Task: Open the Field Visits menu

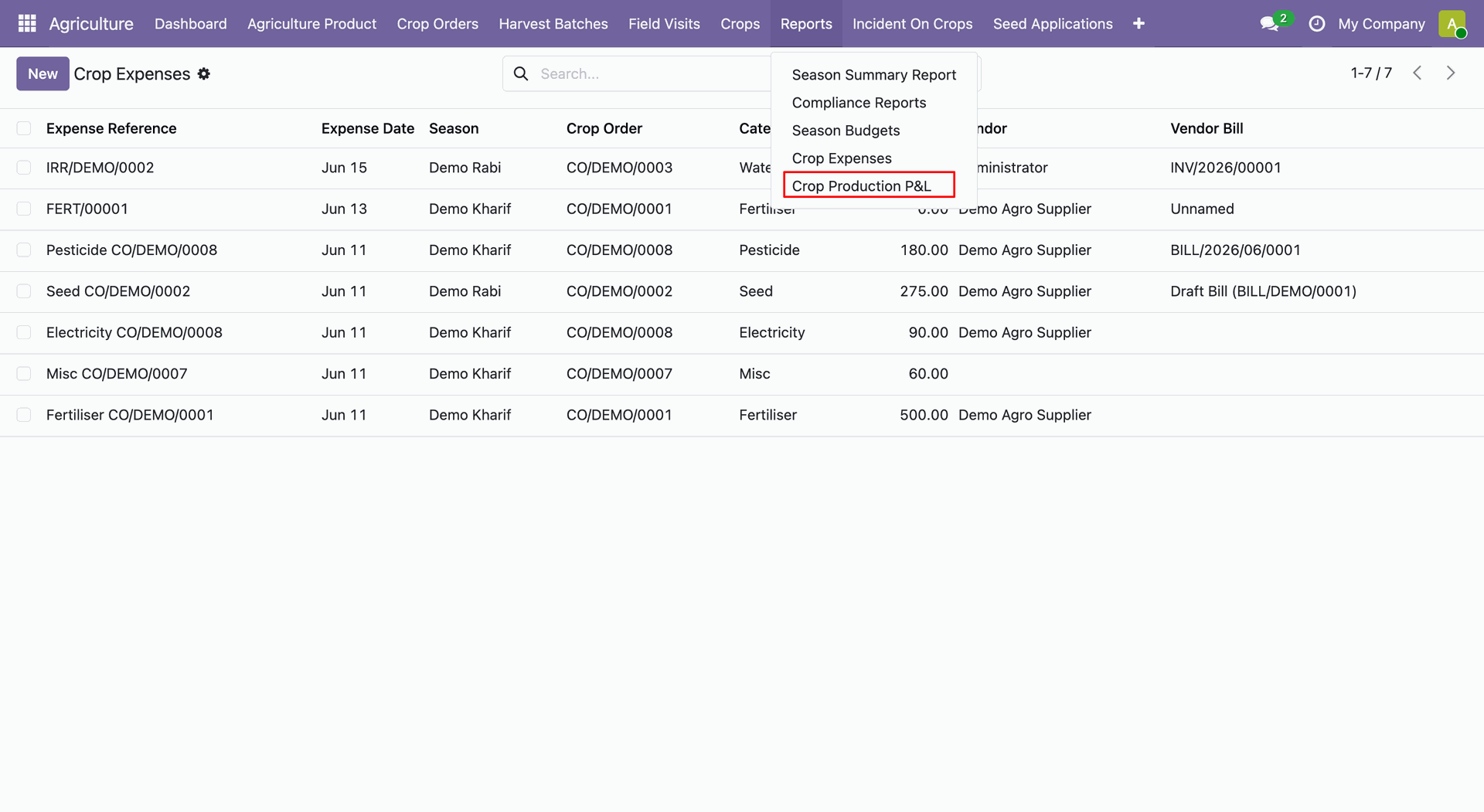Action: pos(664,24)
